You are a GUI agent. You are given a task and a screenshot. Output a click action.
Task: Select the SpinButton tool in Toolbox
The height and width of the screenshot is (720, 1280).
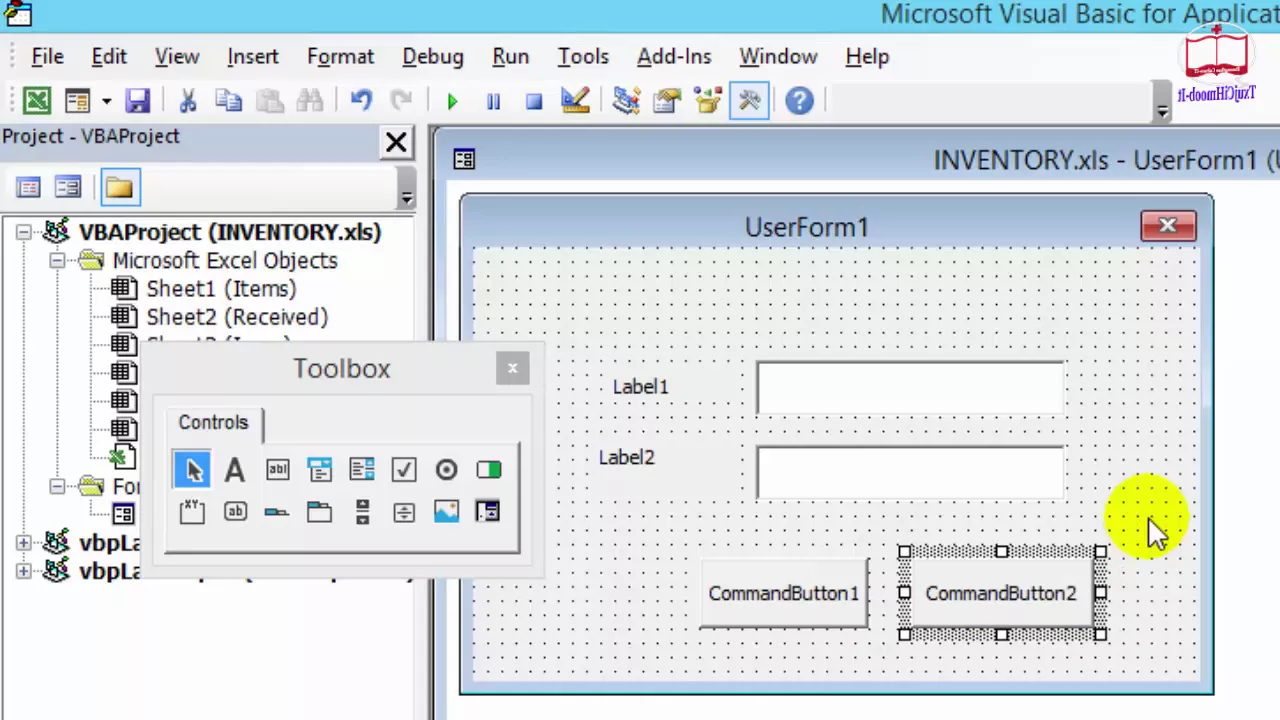click(x=404, y=512)
